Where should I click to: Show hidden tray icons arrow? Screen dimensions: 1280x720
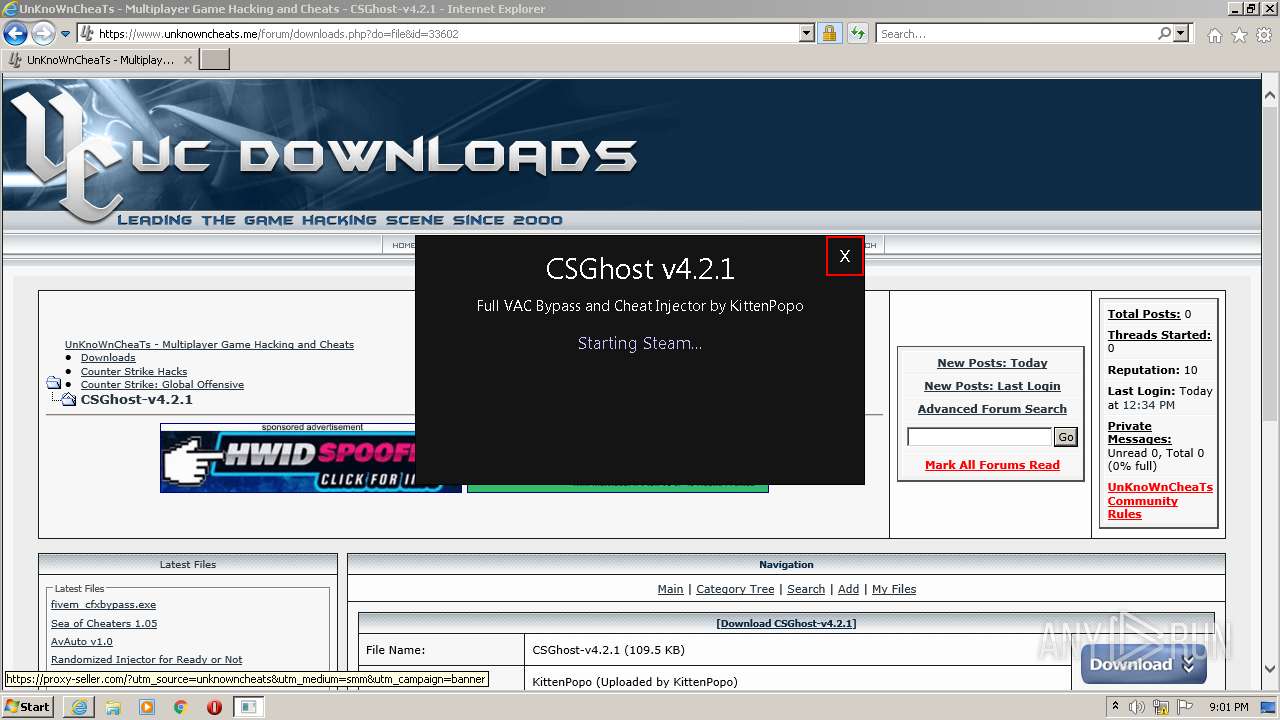click(1117, 707)
